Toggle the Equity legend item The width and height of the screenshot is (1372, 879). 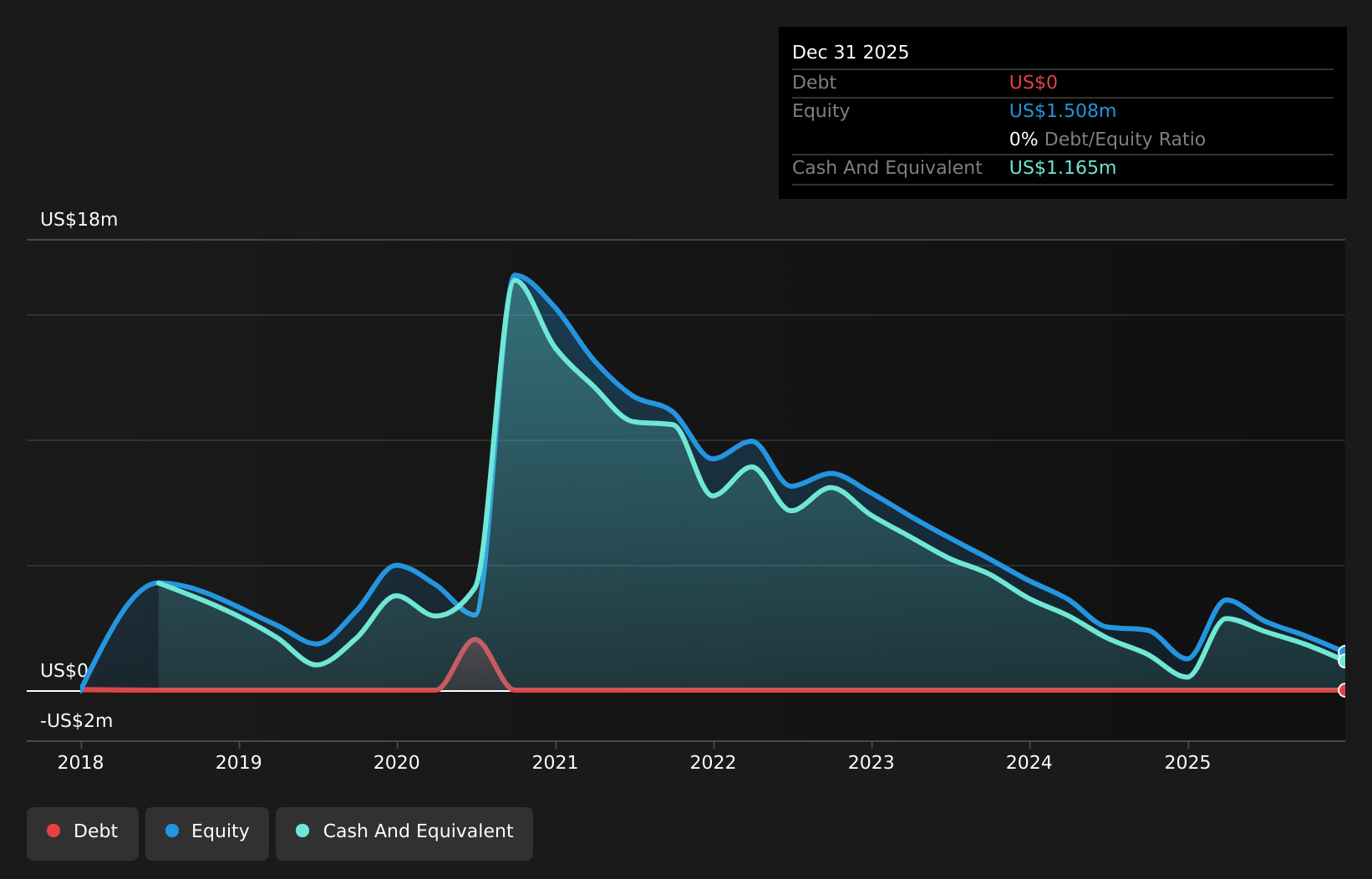point(206,832)
